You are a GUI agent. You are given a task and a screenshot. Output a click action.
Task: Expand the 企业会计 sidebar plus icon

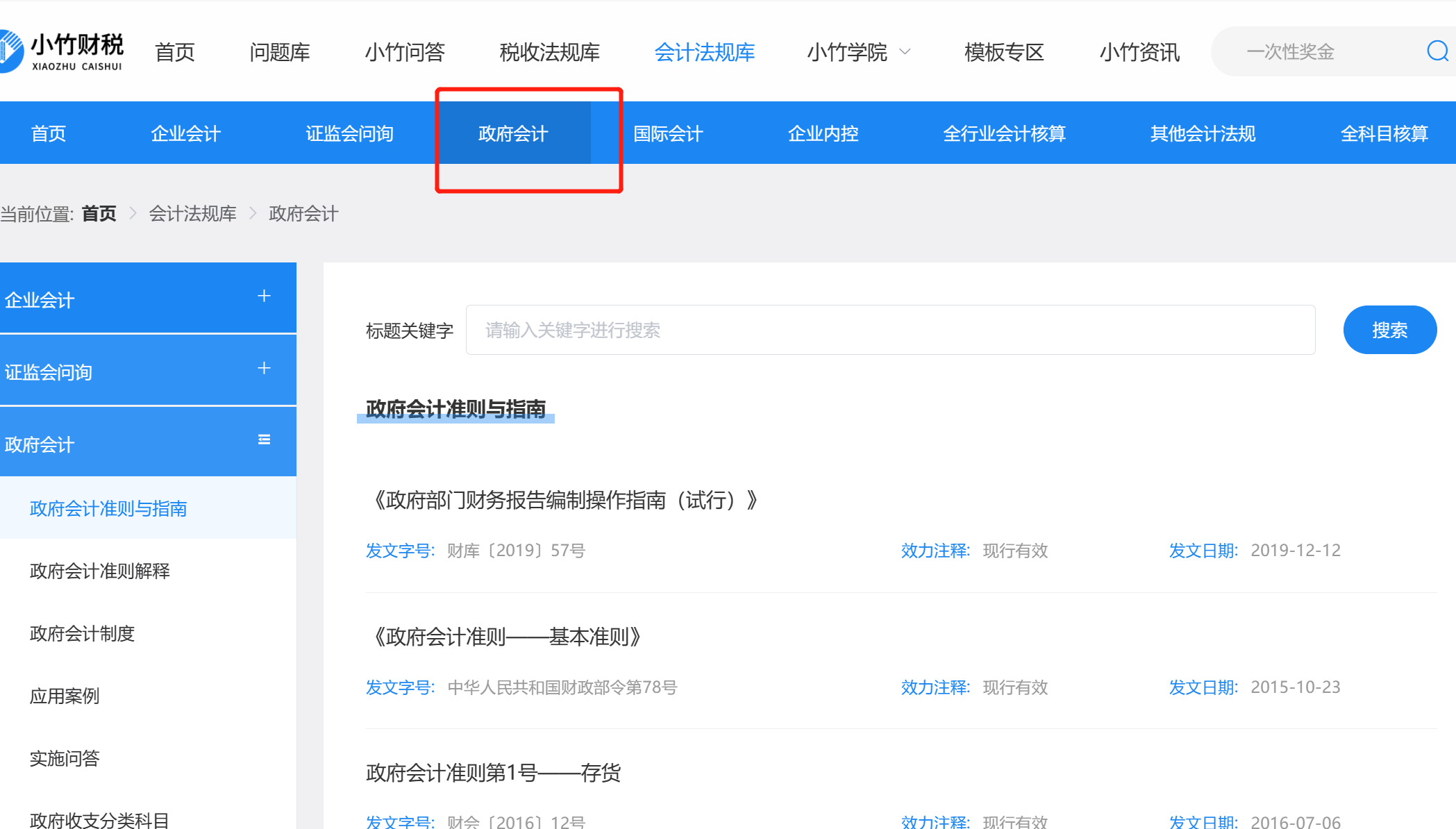(264, 296)
